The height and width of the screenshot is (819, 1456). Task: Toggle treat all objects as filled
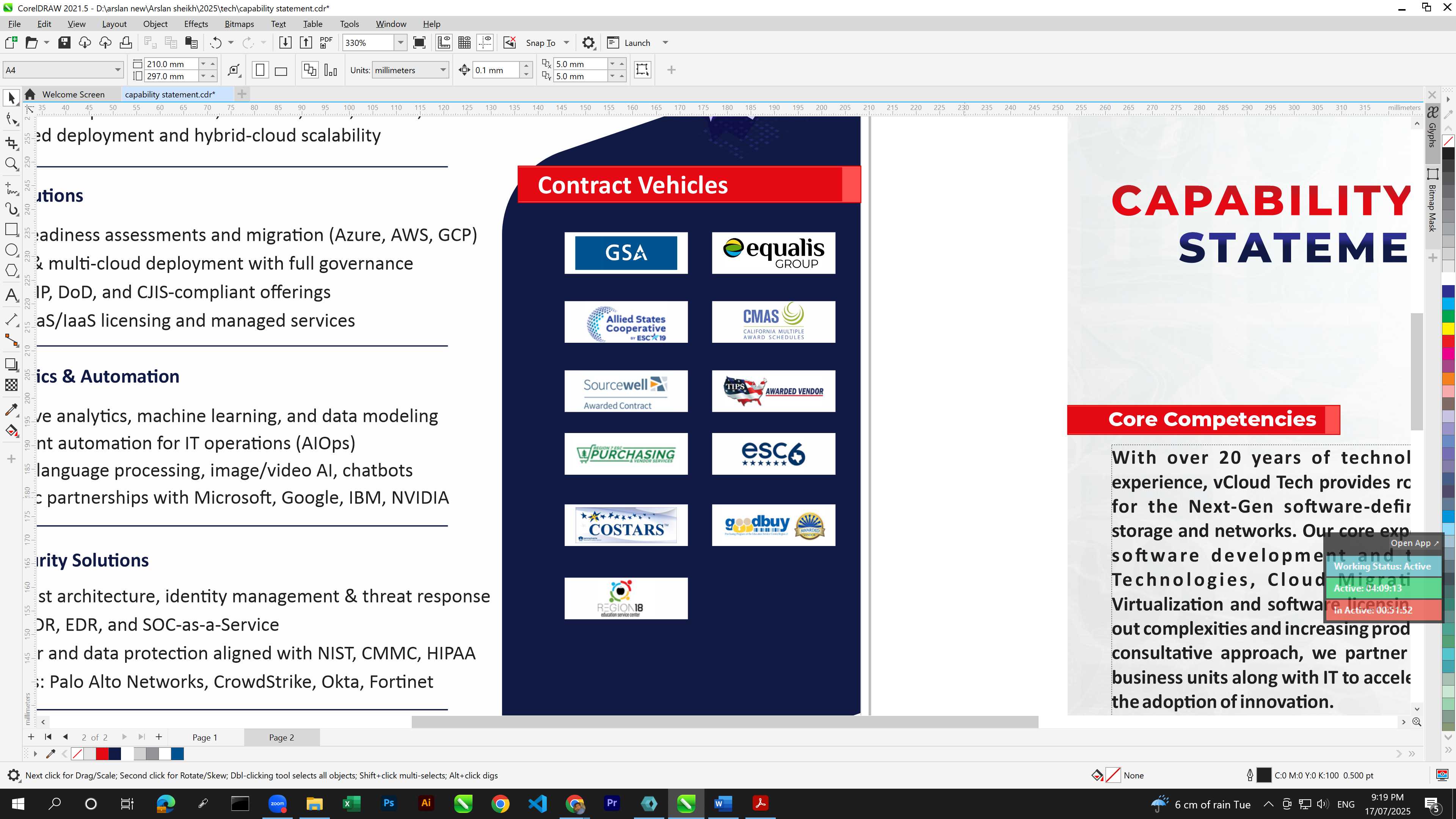[642, 69]
